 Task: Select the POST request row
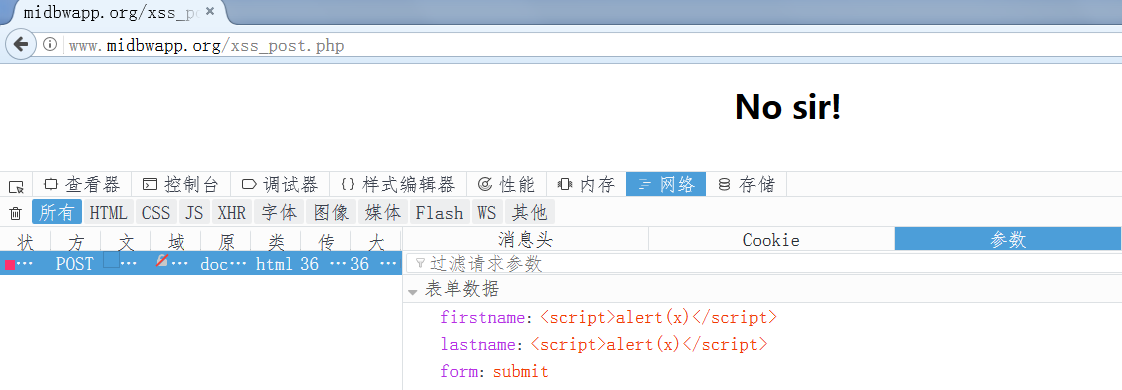[x=200, y=263]
